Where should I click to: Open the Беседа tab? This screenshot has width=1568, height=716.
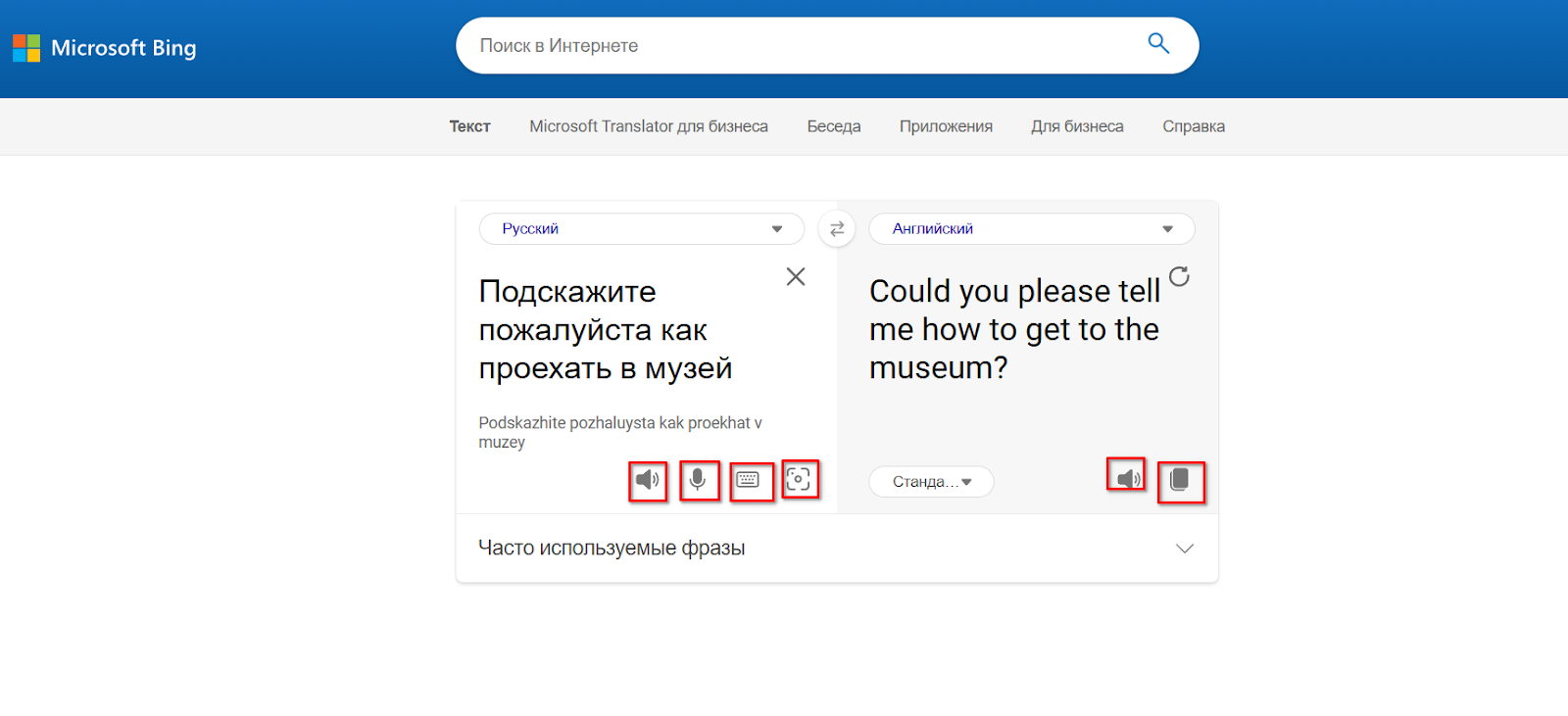click(833, 126)
